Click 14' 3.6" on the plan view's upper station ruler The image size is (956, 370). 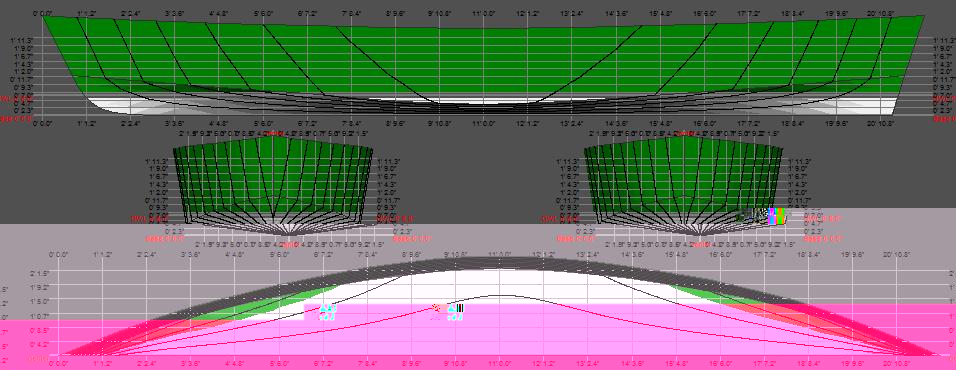(x=632, y=254)
